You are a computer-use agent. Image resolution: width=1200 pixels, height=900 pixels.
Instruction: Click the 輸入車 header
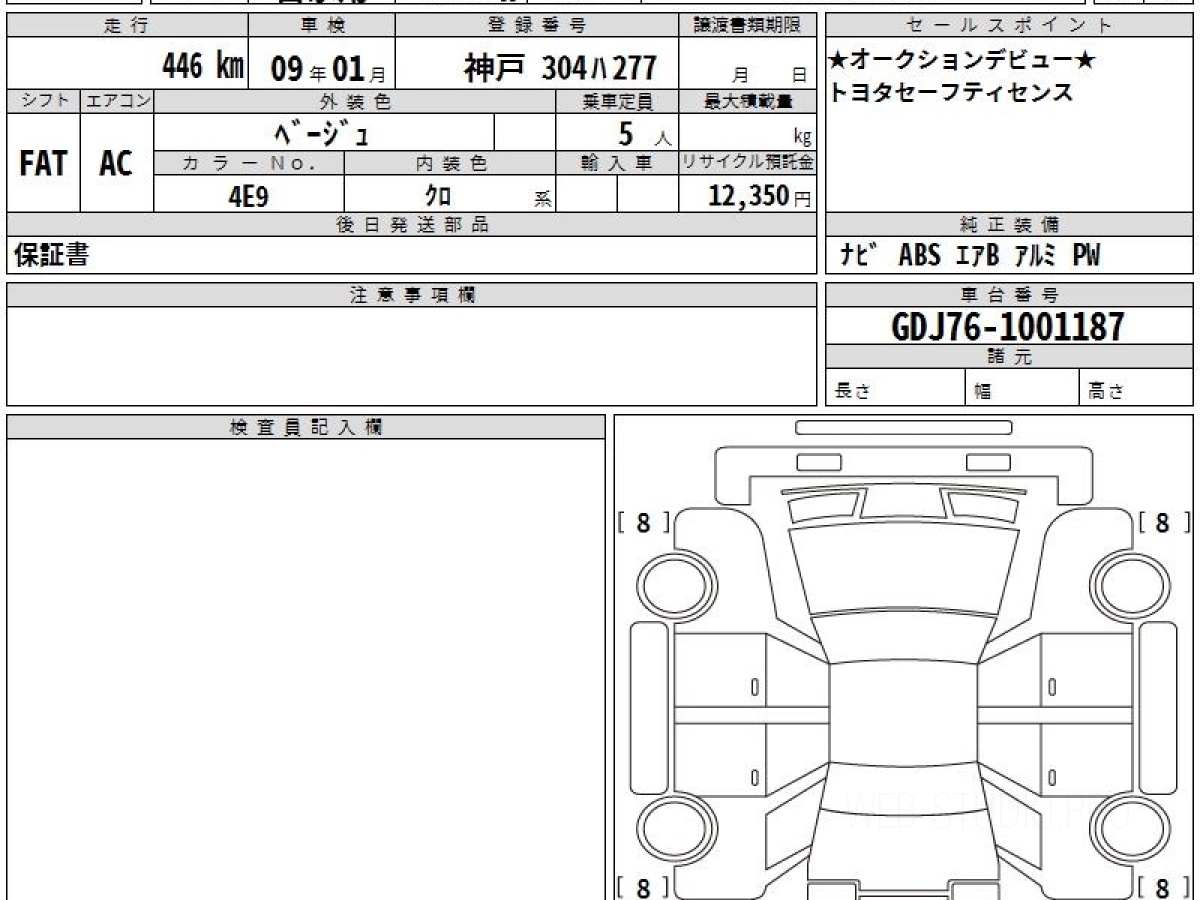(x=617, y=163)
